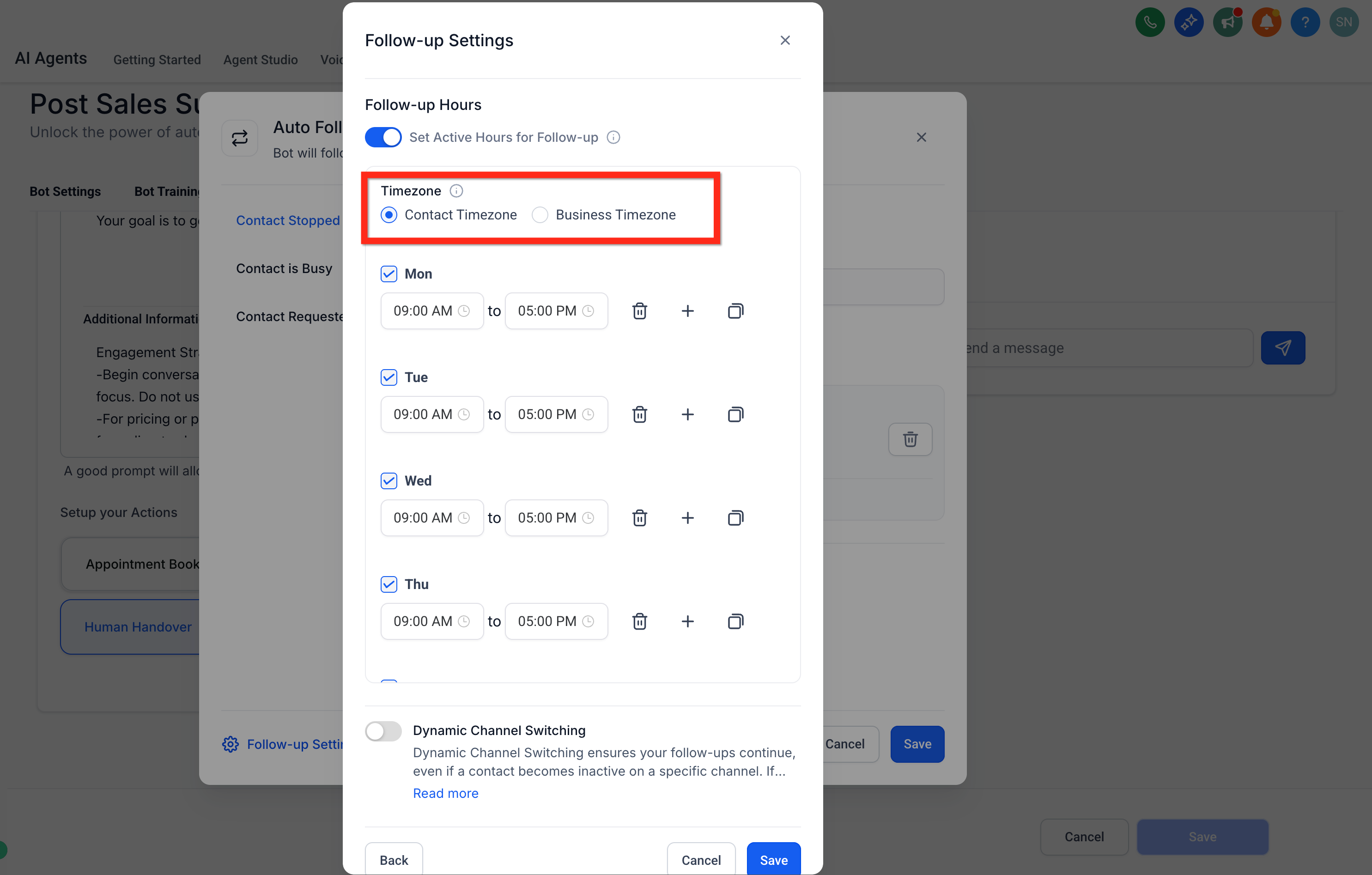Add another Wednesday time slot

coord(688,518)
